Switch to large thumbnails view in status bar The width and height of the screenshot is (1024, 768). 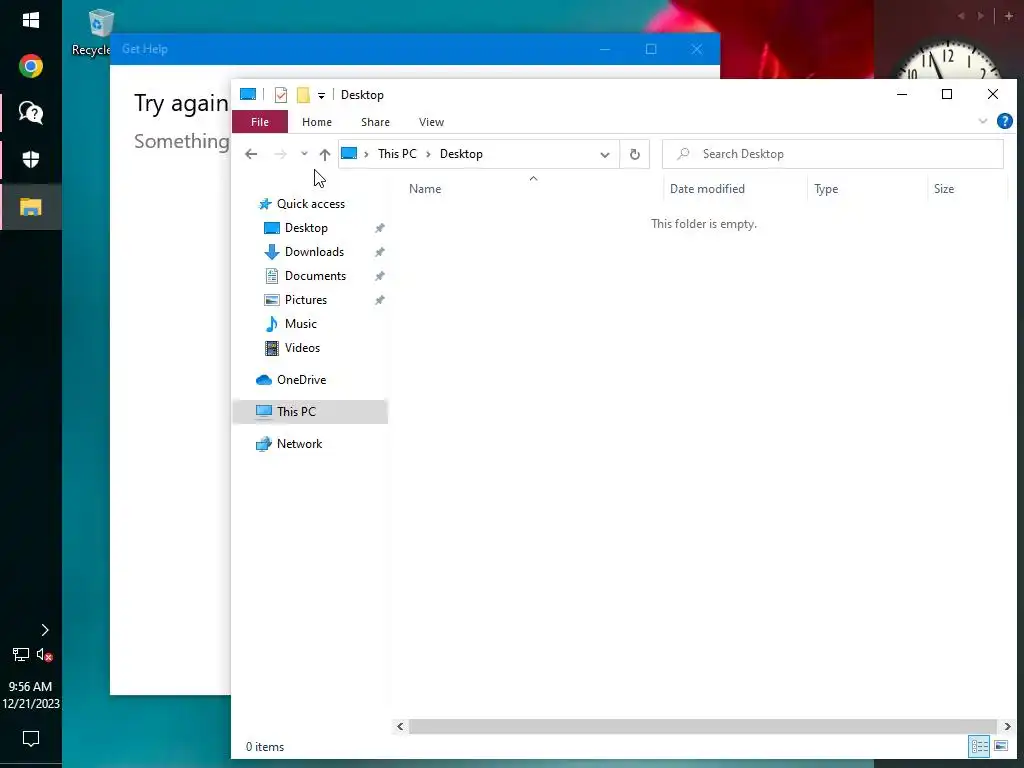[1001, 746]
